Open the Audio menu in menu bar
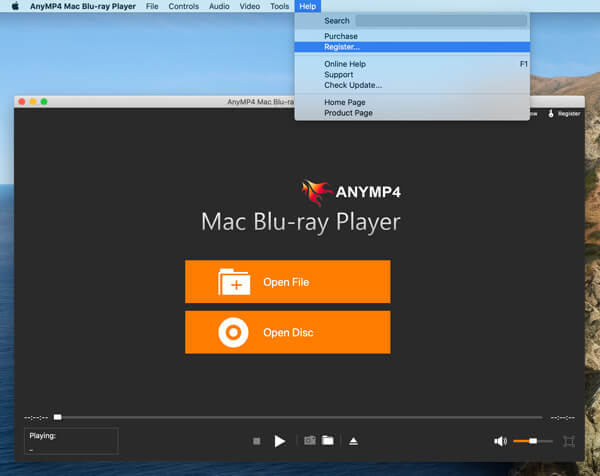The width and height of the screenshot is (600, 476). point(219,6)
